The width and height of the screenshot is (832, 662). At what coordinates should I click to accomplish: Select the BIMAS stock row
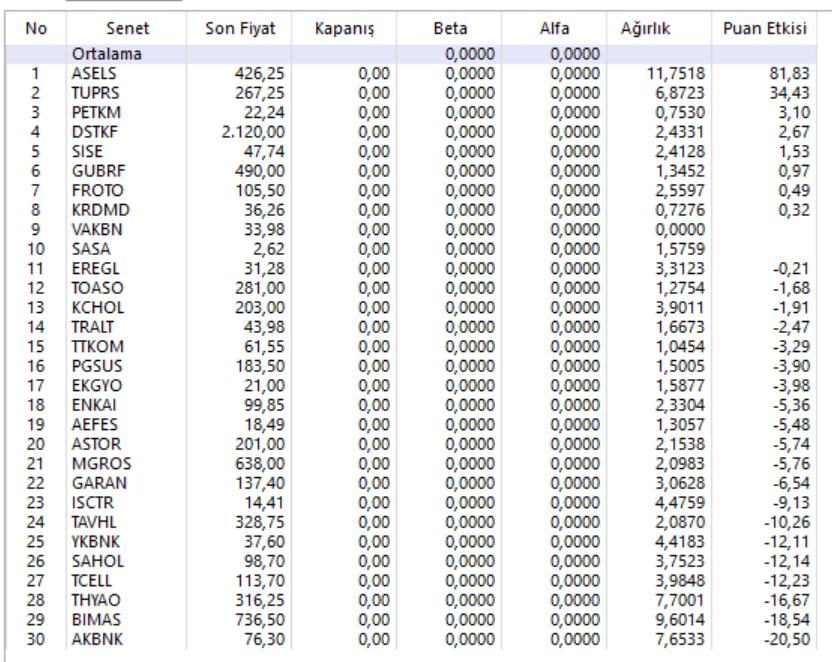tap(411, 620)
